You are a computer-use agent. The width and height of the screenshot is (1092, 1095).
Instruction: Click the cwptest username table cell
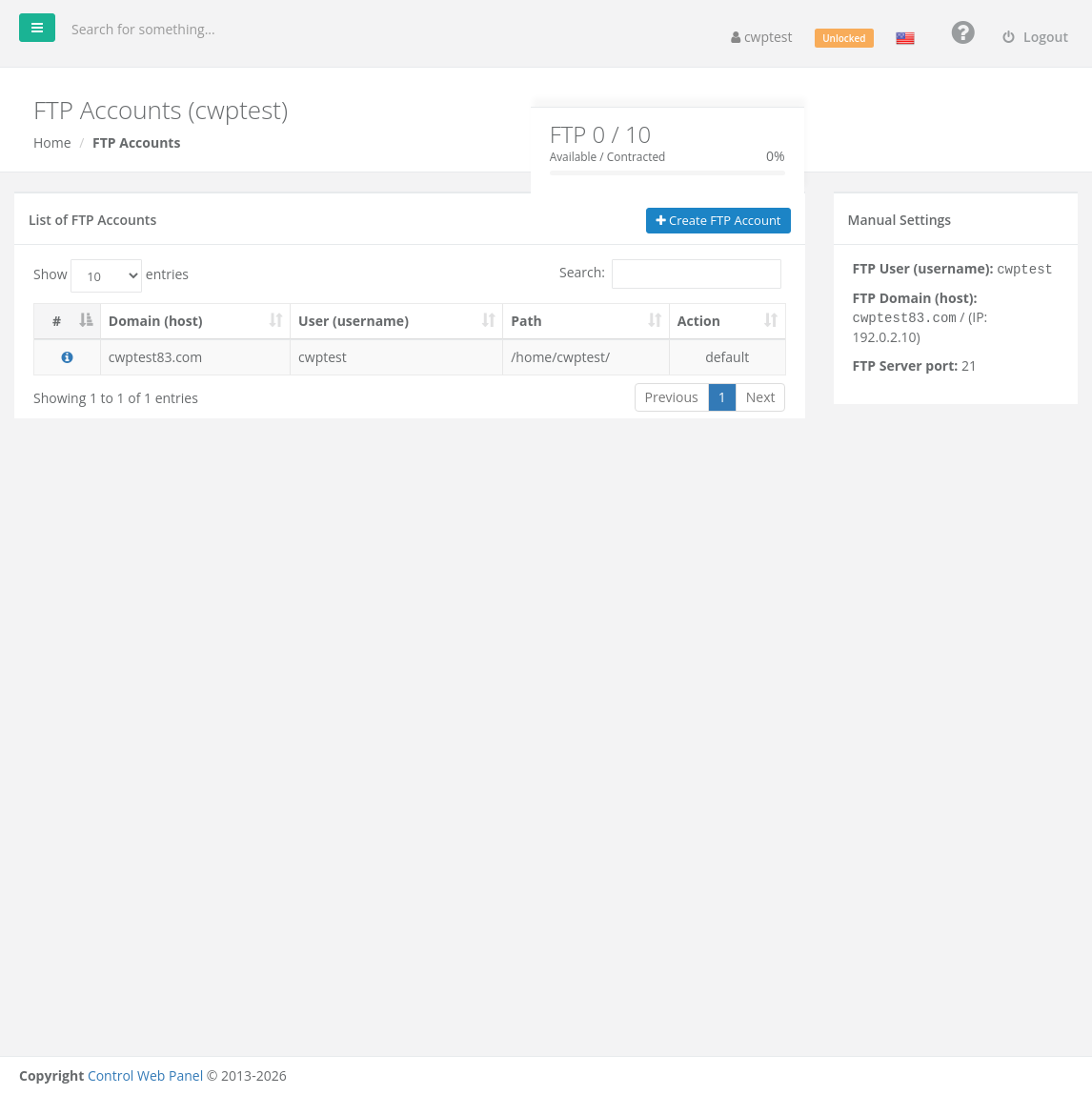tap(396, 357)
